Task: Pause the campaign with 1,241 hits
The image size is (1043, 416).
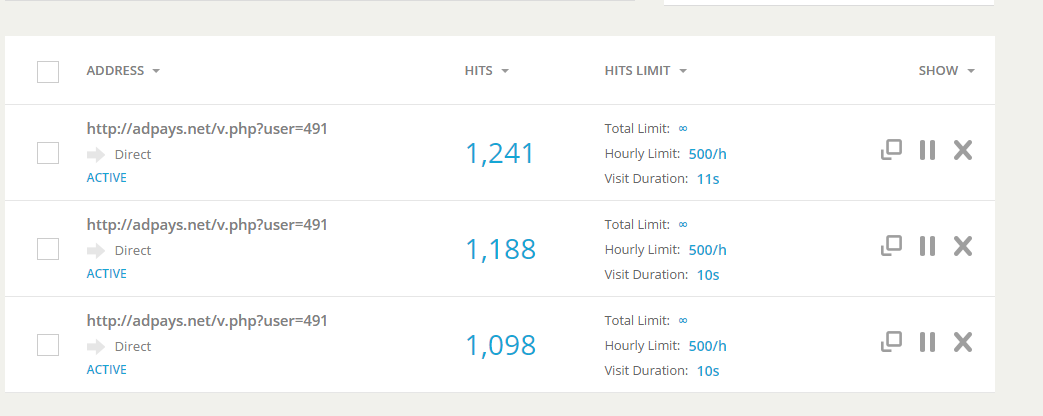Action: [927, 150]
